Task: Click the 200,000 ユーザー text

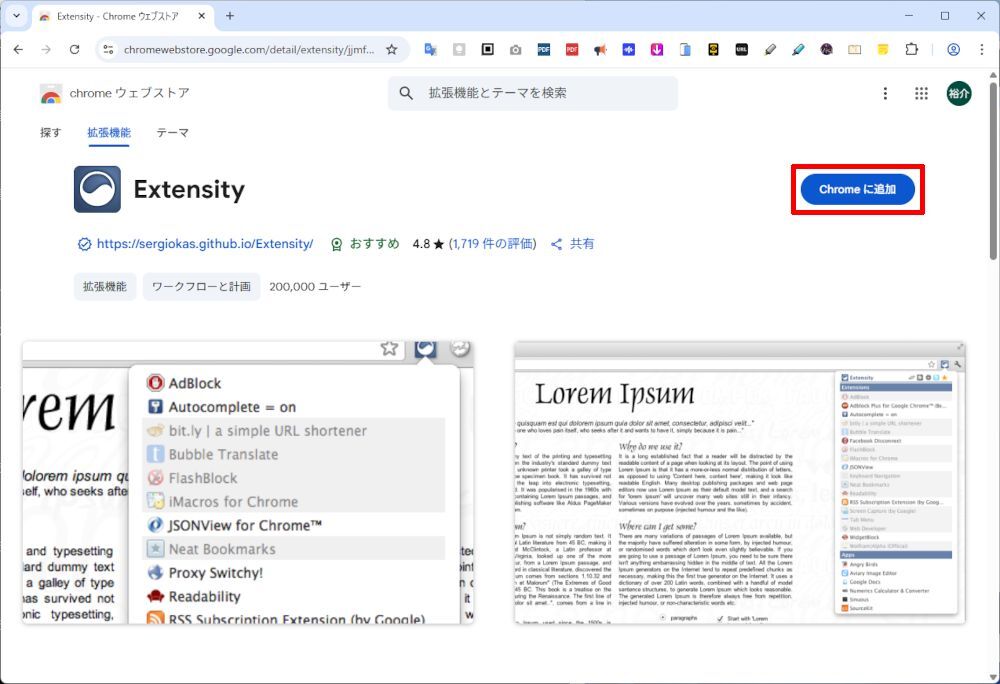Action: tap(315, 287)
